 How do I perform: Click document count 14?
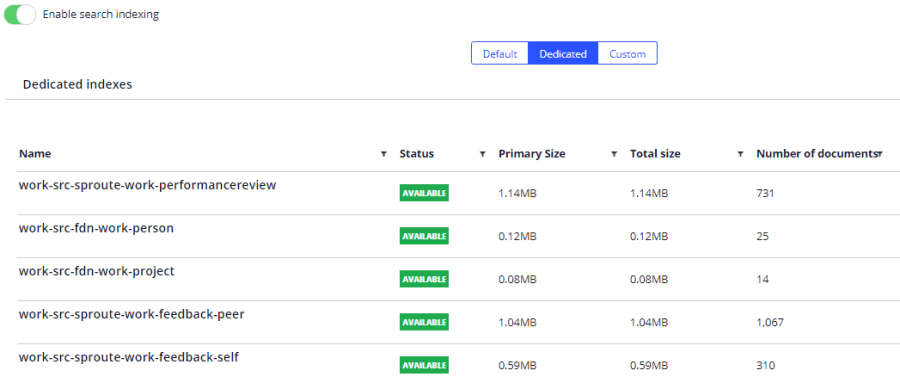coord(763,280)
